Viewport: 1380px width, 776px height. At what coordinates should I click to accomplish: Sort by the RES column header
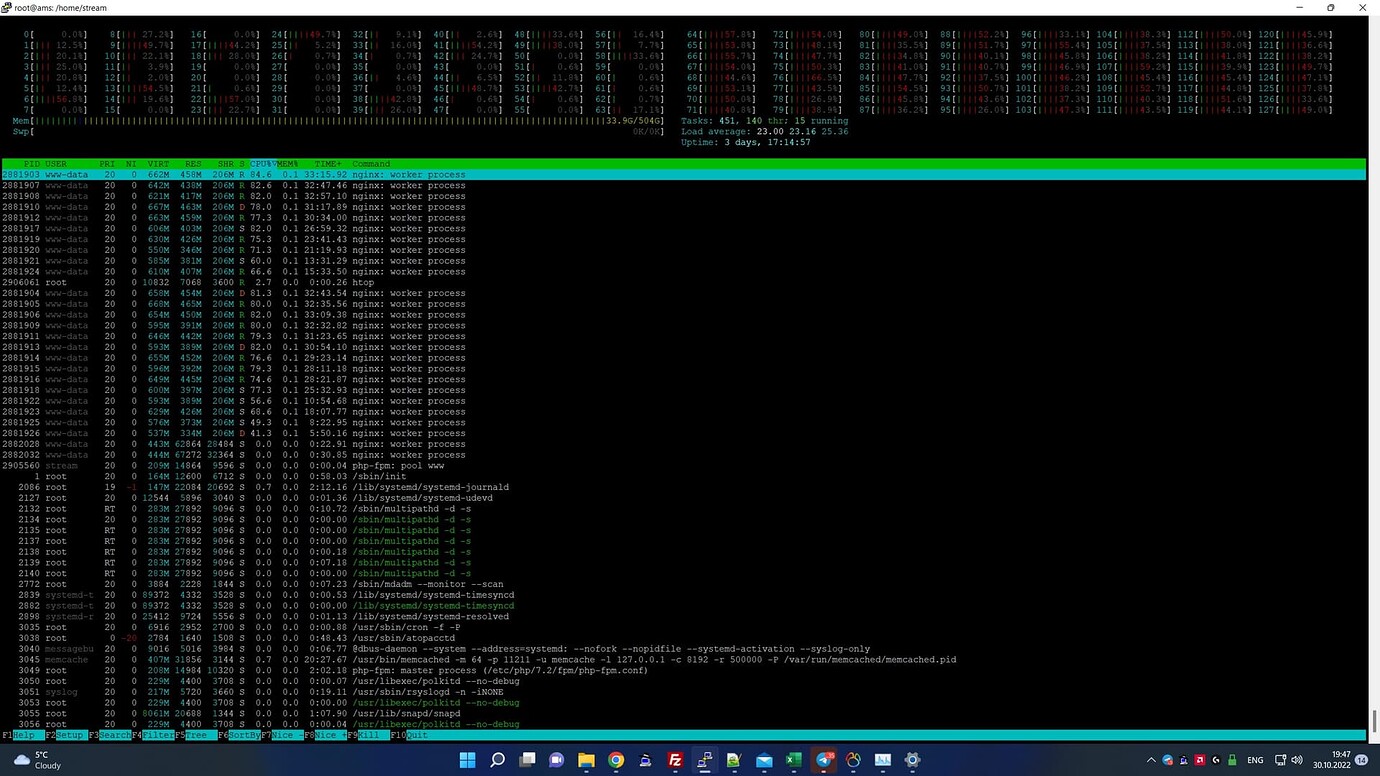193,164
